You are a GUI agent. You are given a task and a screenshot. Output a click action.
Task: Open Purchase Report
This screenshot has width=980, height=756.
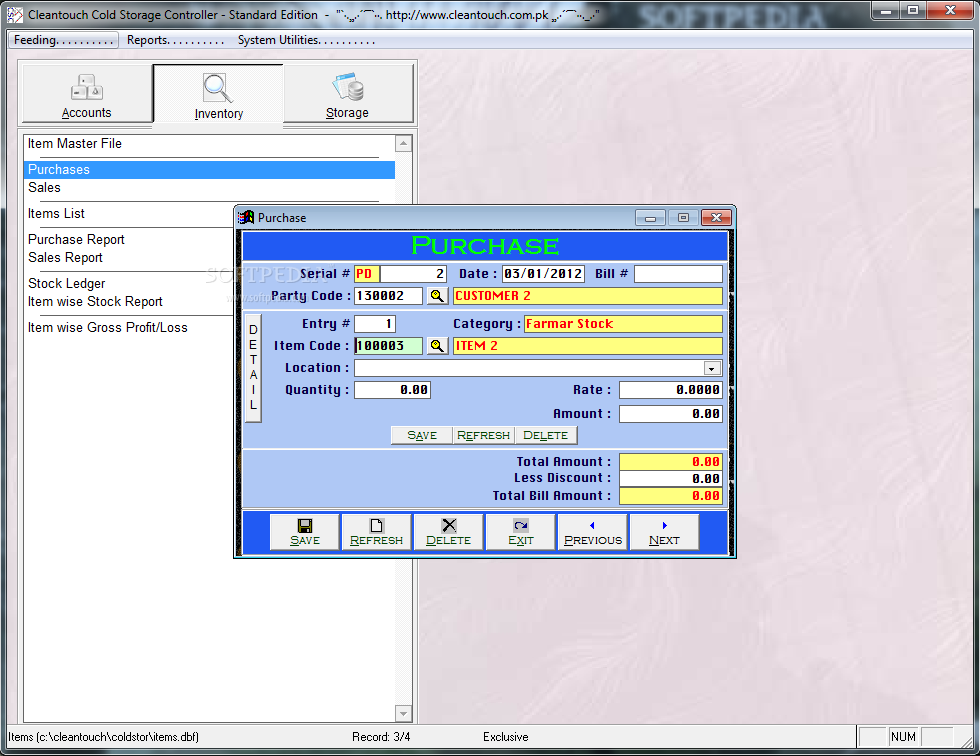tap(76, 240)
